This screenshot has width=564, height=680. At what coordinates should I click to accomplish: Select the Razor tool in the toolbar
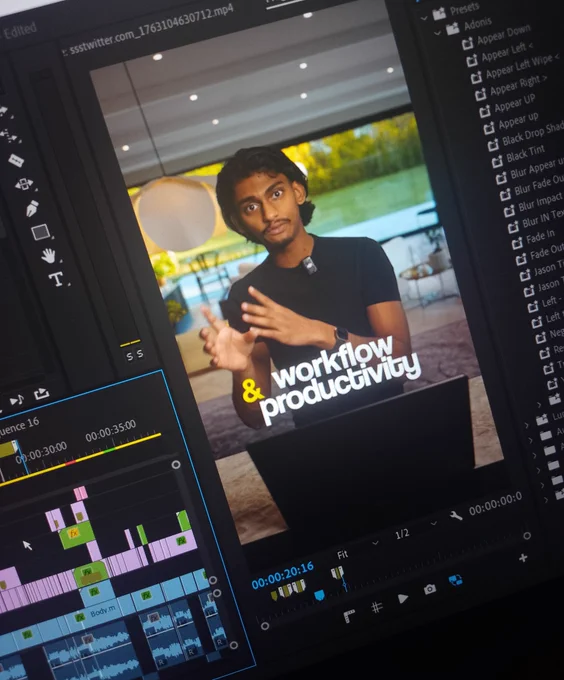tap(16, 160)
